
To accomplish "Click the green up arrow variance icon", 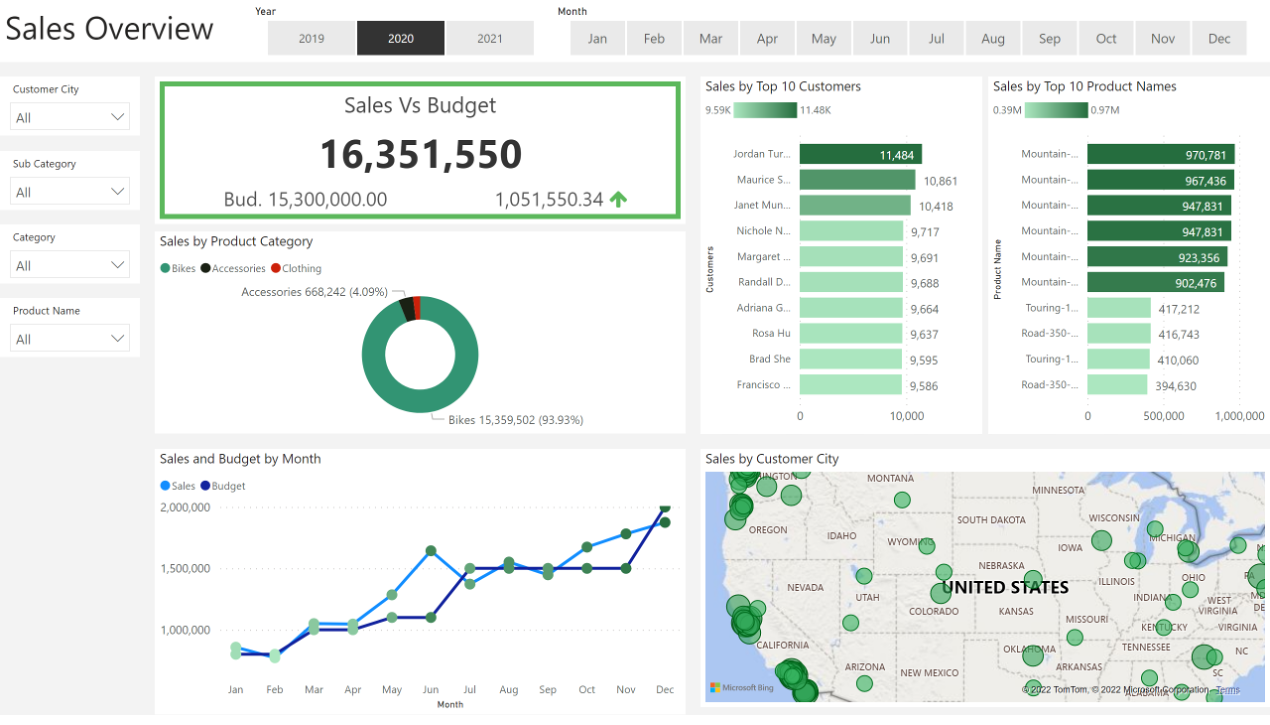I will coord(618,199).
